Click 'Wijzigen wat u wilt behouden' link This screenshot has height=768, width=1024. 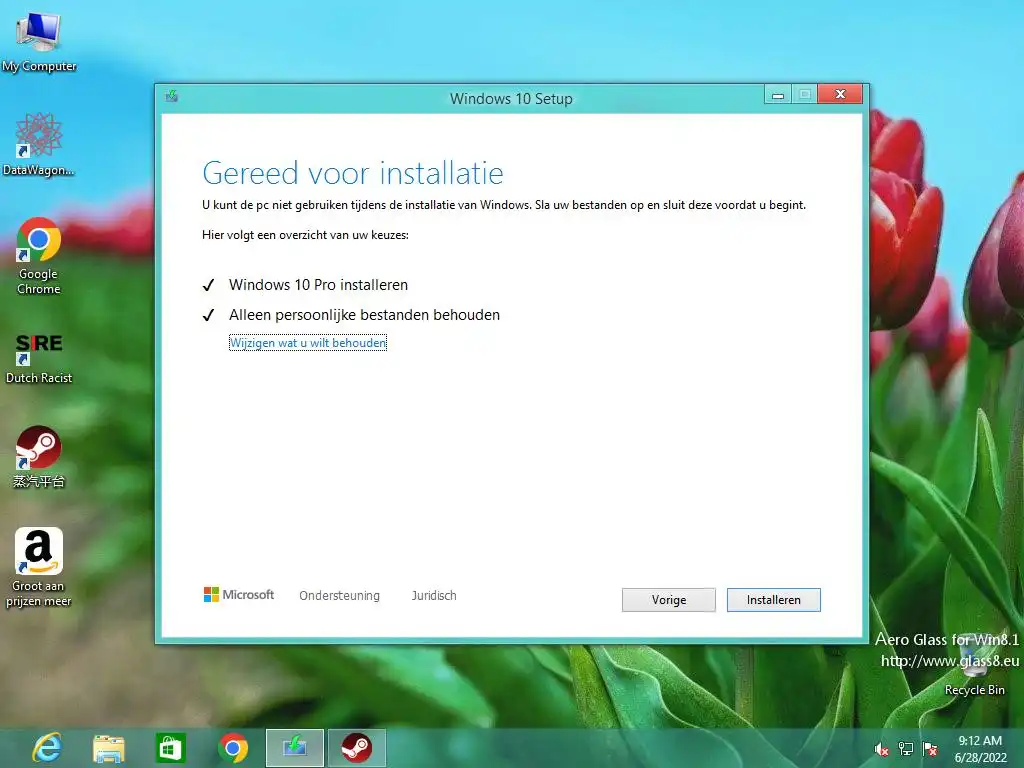click(x=308, y=343)
